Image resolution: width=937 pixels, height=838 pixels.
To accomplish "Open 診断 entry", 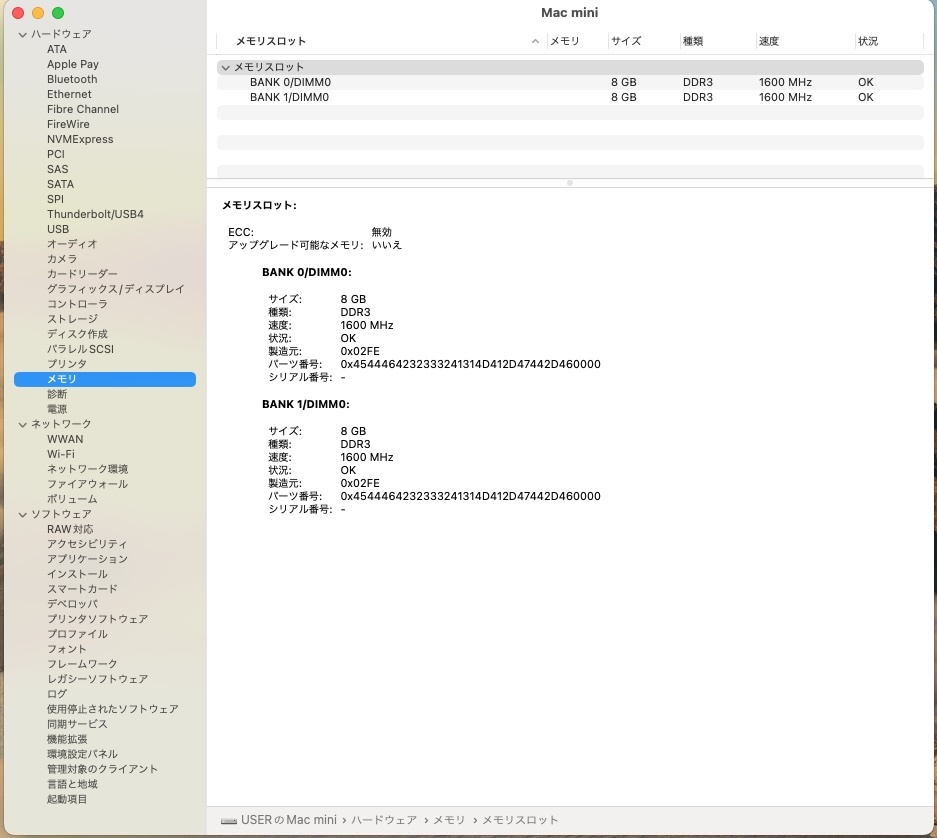I will coord(57,394).
